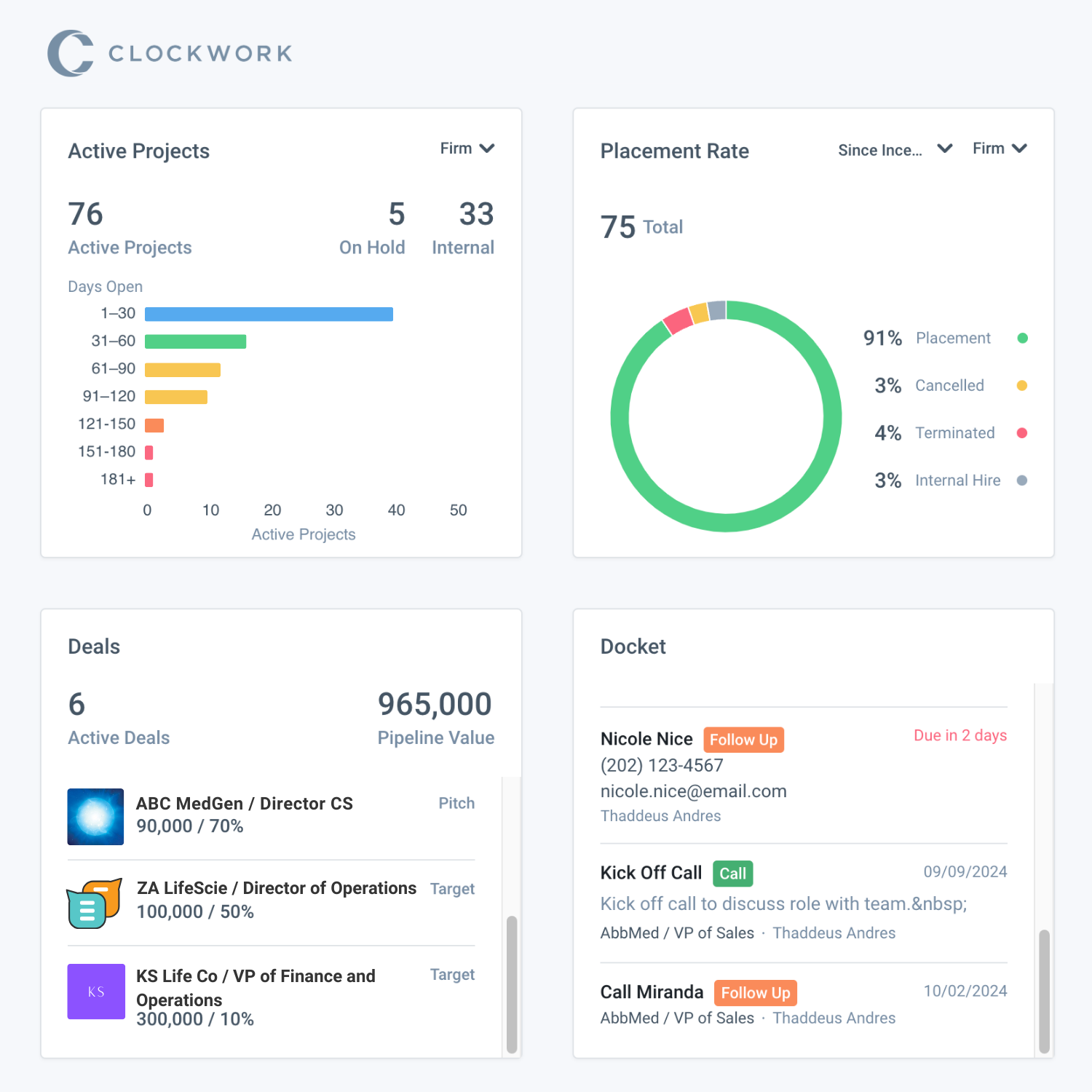
Task: Open the Firm filter on Placement Rate
Action: [999, 149]
